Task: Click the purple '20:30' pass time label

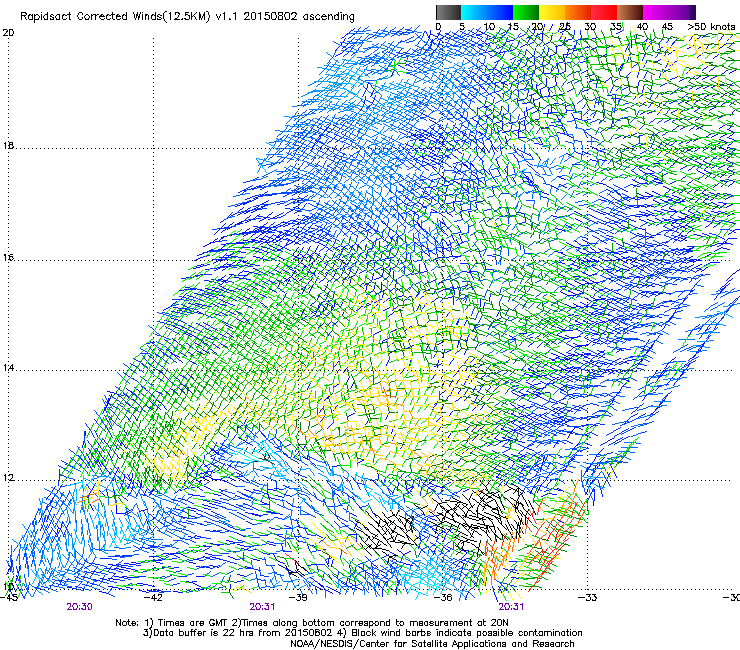Action: click(x=79, y=607)
